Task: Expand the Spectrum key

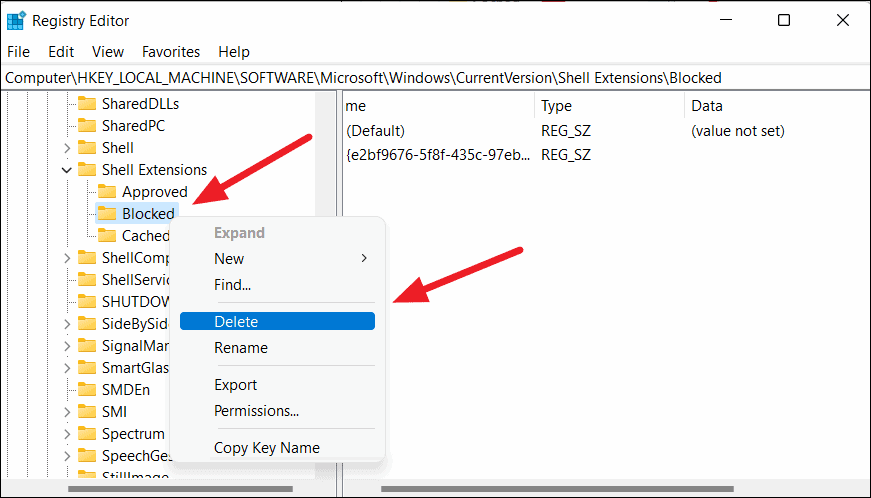Action: (67, 434)
